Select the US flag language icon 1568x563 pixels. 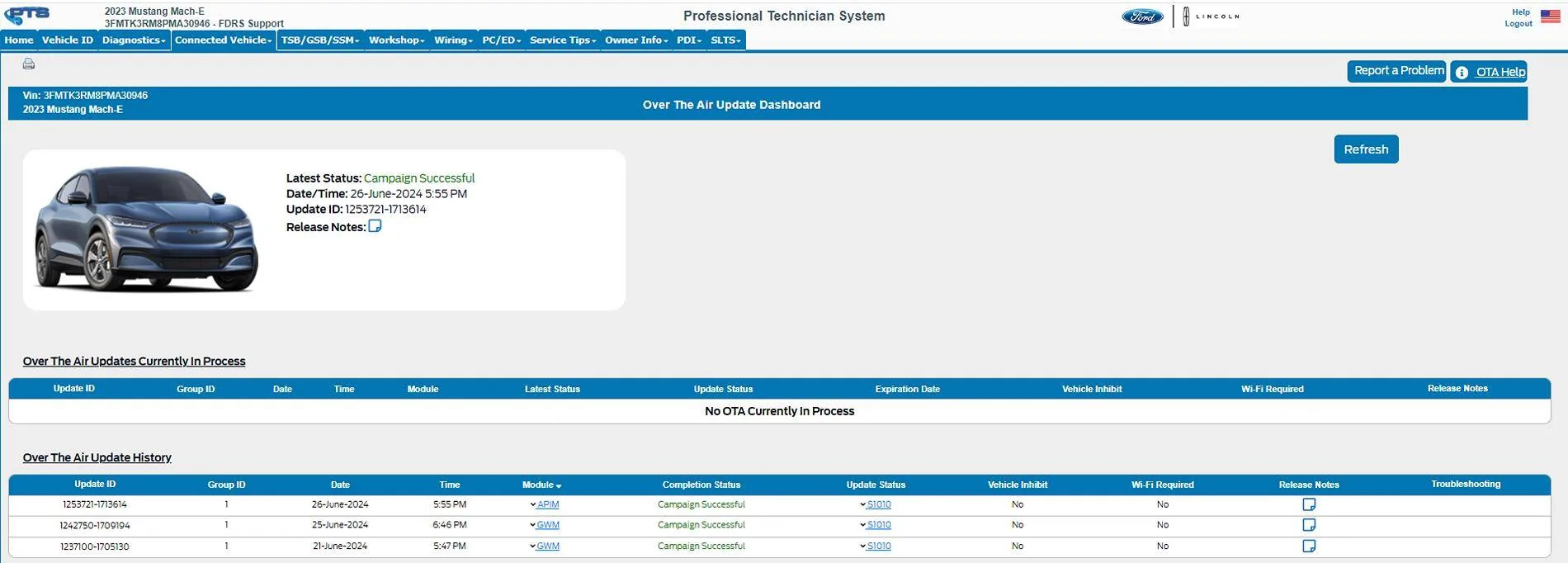pos(1550,16)
